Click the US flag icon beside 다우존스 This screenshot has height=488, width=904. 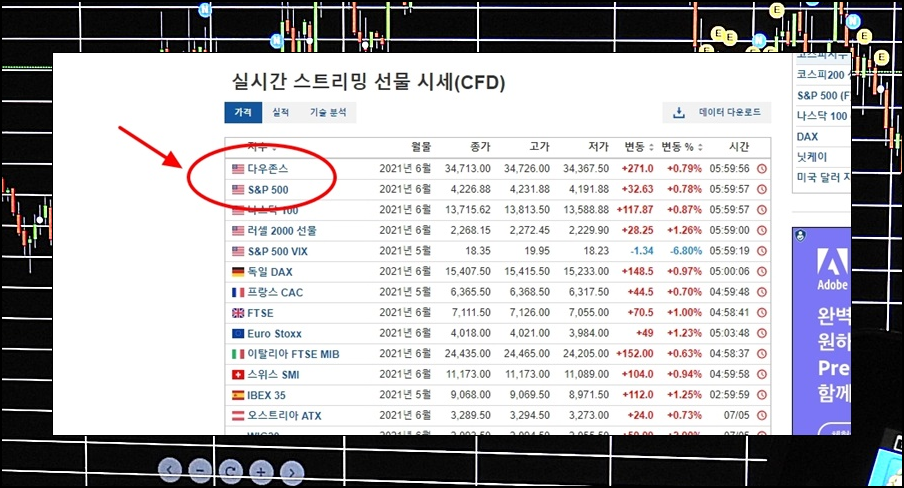[x=238, y=169]
